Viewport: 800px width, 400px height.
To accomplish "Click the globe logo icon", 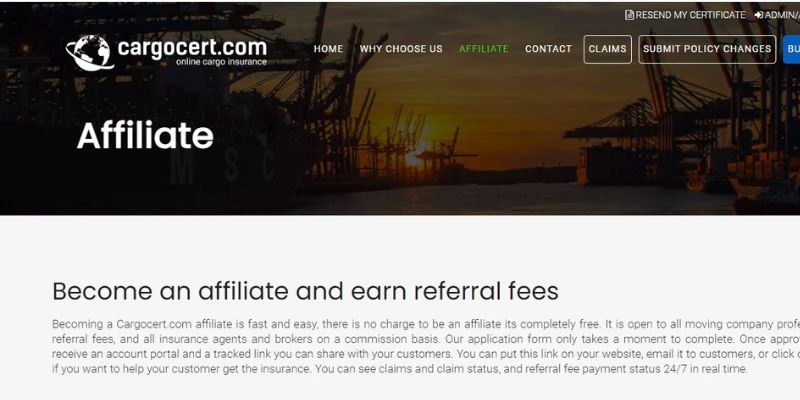I will tap(89, 53).
